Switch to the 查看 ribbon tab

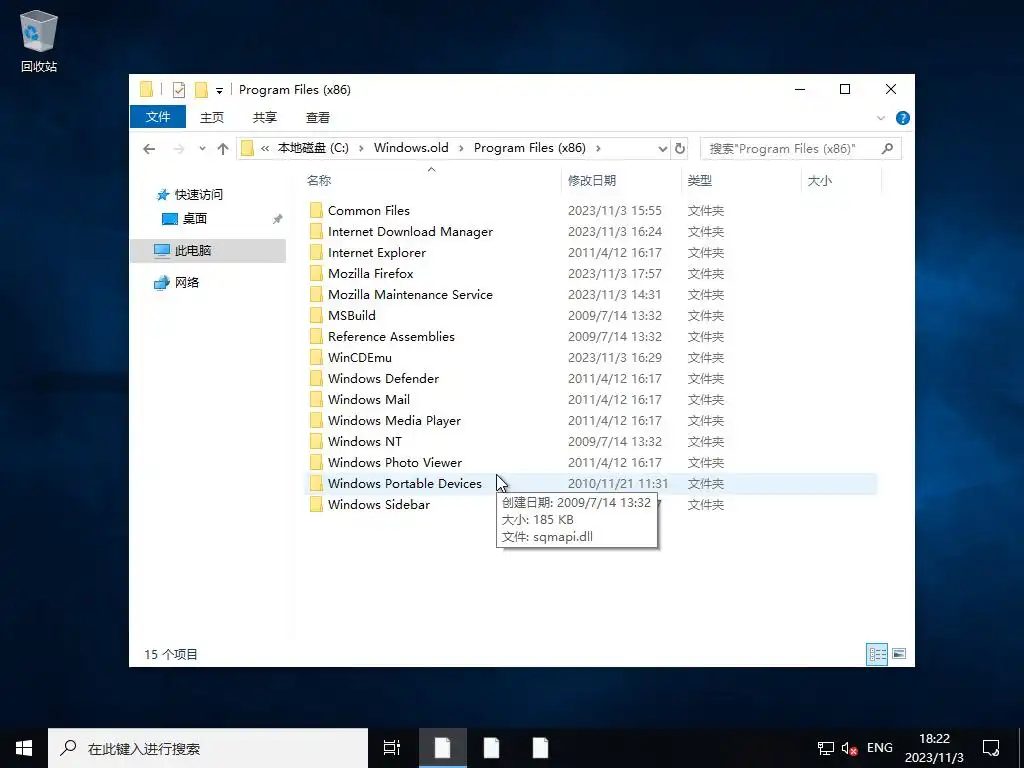(318, 118)
